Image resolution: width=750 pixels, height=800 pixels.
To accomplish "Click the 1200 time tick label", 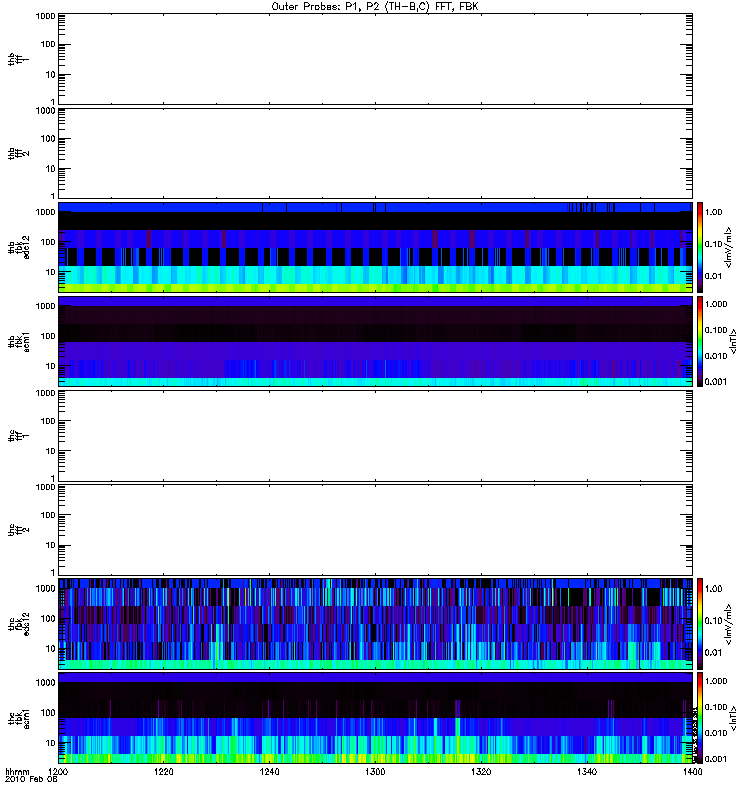I will click(58, 772).
